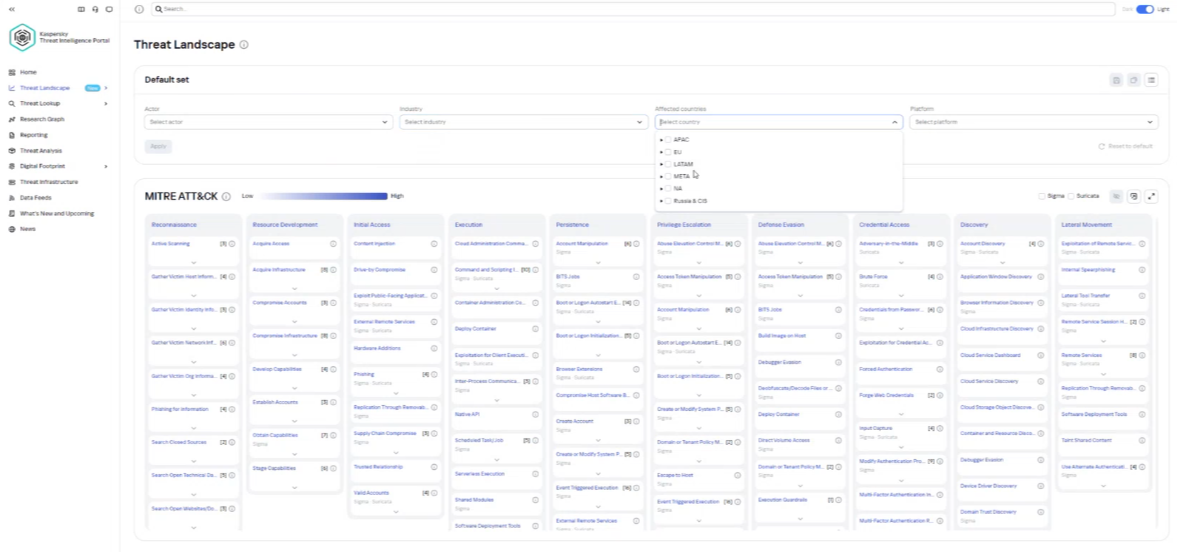Click info icon for Trusted Relationship
This screenshot has height=552, width=1177.
(434, 466)
